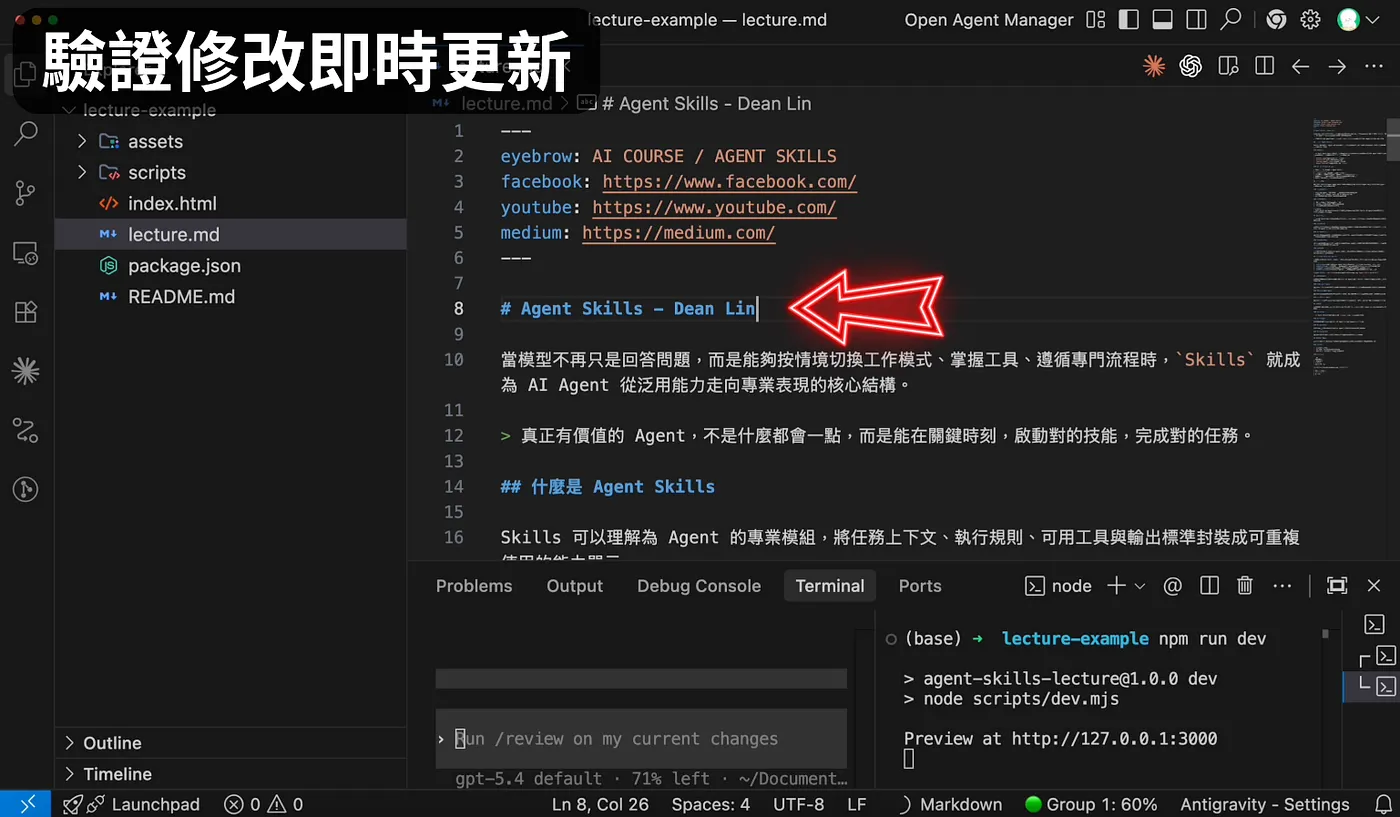Click the Open Agent Manager button
This screenshot has width=1400, height=817.
click(x=989, y=20)
